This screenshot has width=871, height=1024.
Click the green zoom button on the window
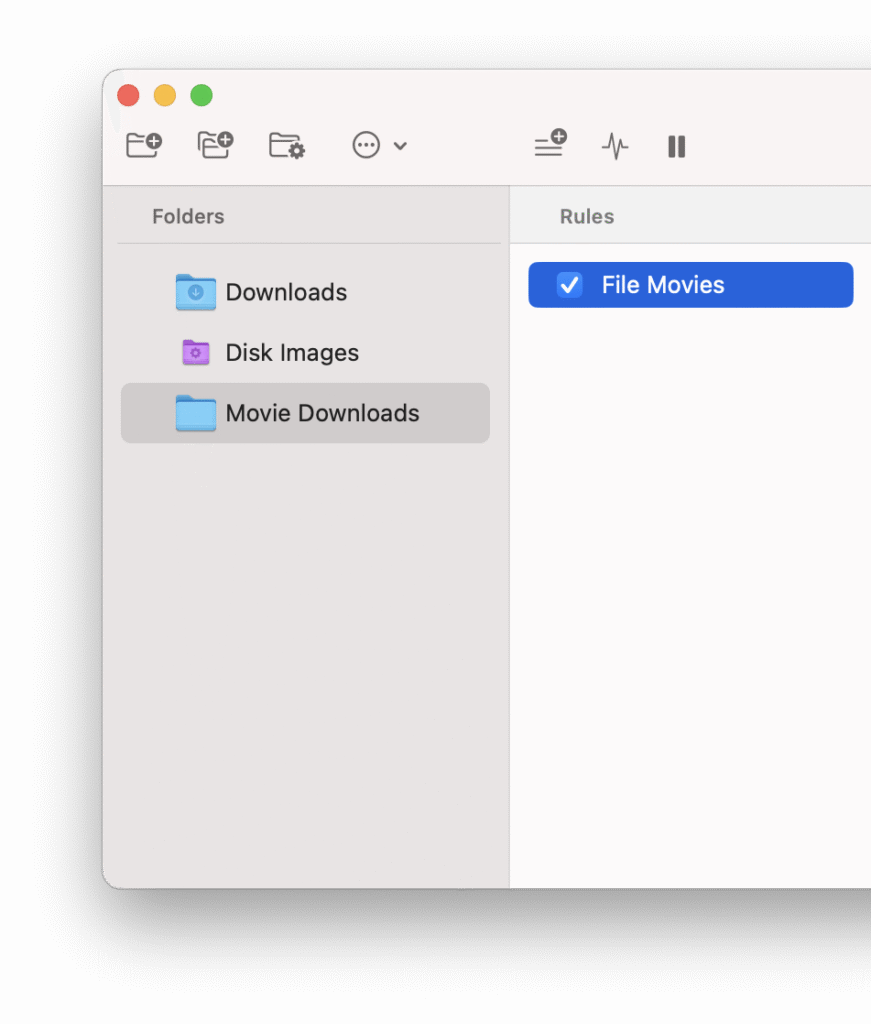[201, 95]
